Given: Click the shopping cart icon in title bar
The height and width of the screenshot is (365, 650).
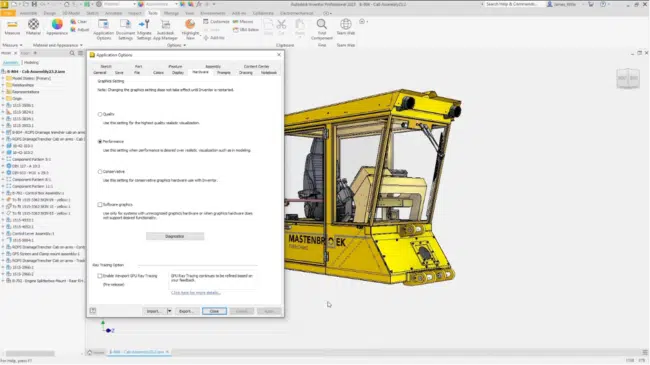Looking at the screenshot, I should pyautogui.click(x=591, y=4).
